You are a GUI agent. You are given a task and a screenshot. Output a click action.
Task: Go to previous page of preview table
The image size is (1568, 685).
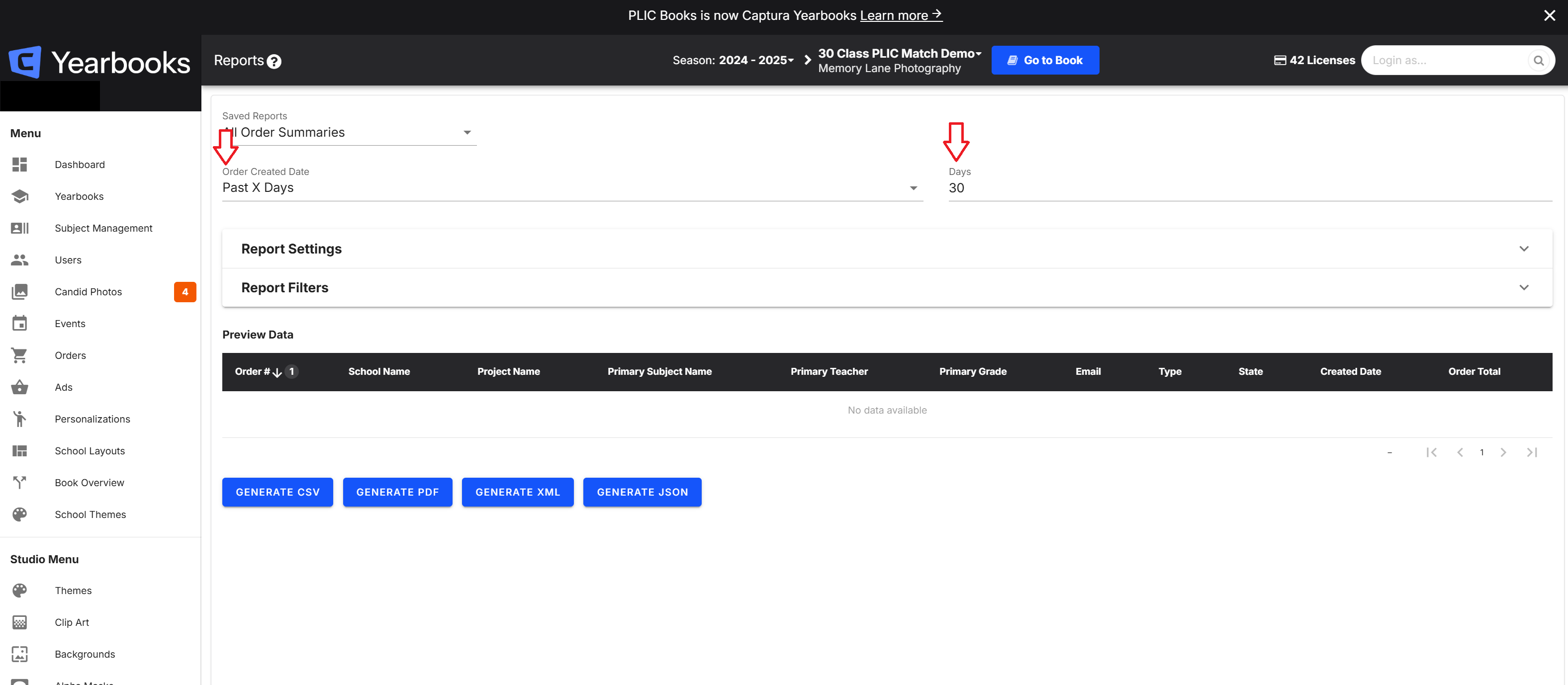[x=1460, y=452]
